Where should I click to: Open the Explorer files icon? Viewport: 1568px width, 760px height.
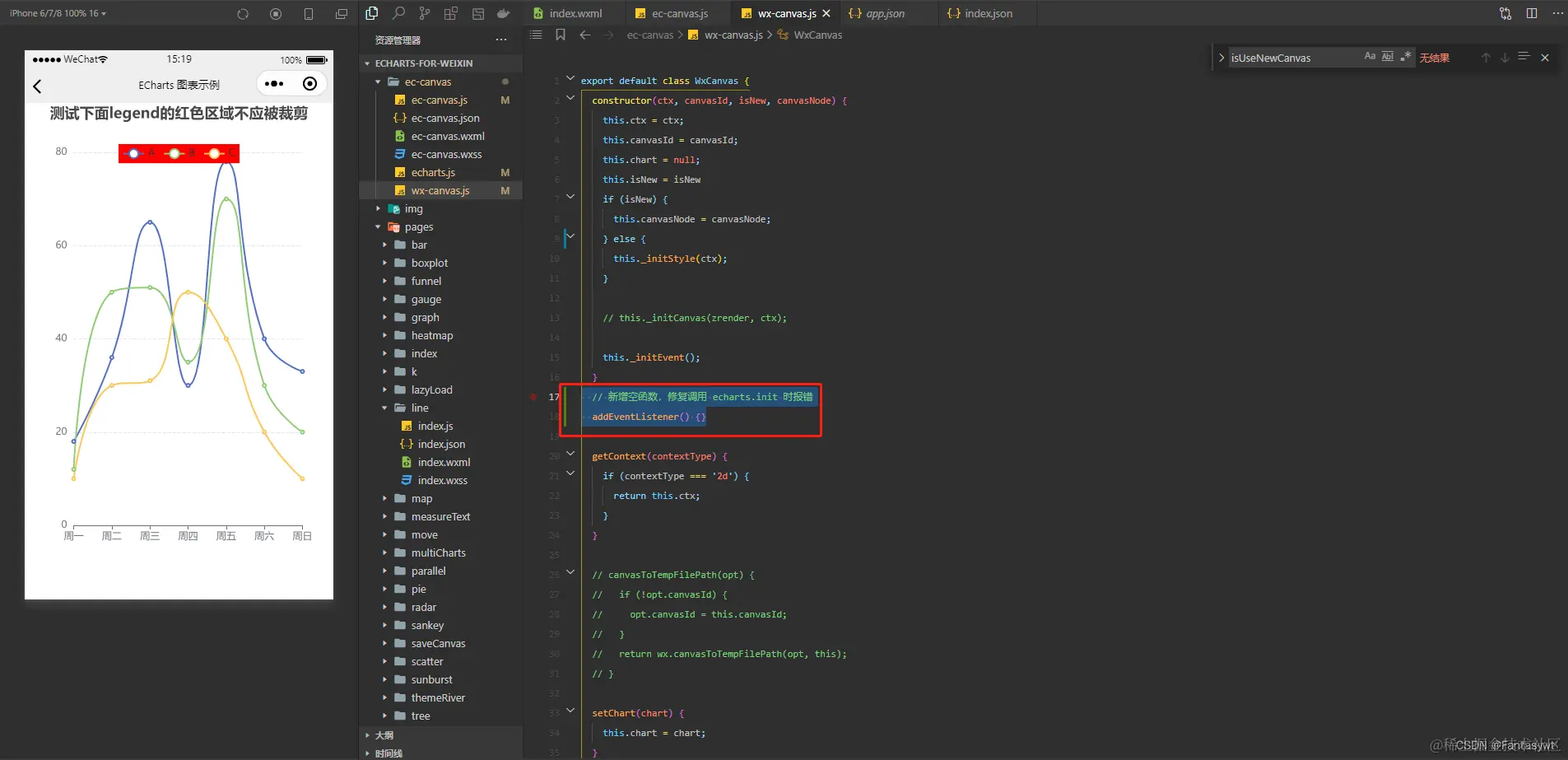[372, 13]
